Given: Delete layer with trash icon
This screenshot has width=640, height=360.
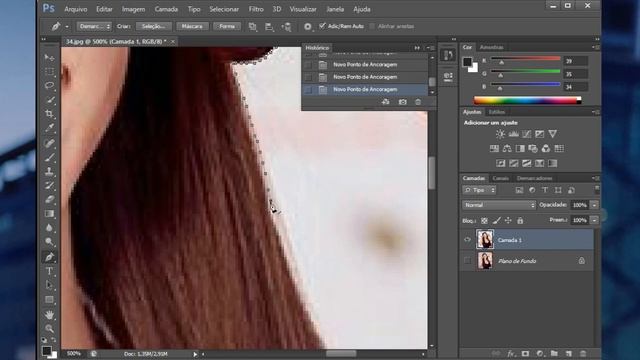Looking at the screenshot, I should (583, 353).
